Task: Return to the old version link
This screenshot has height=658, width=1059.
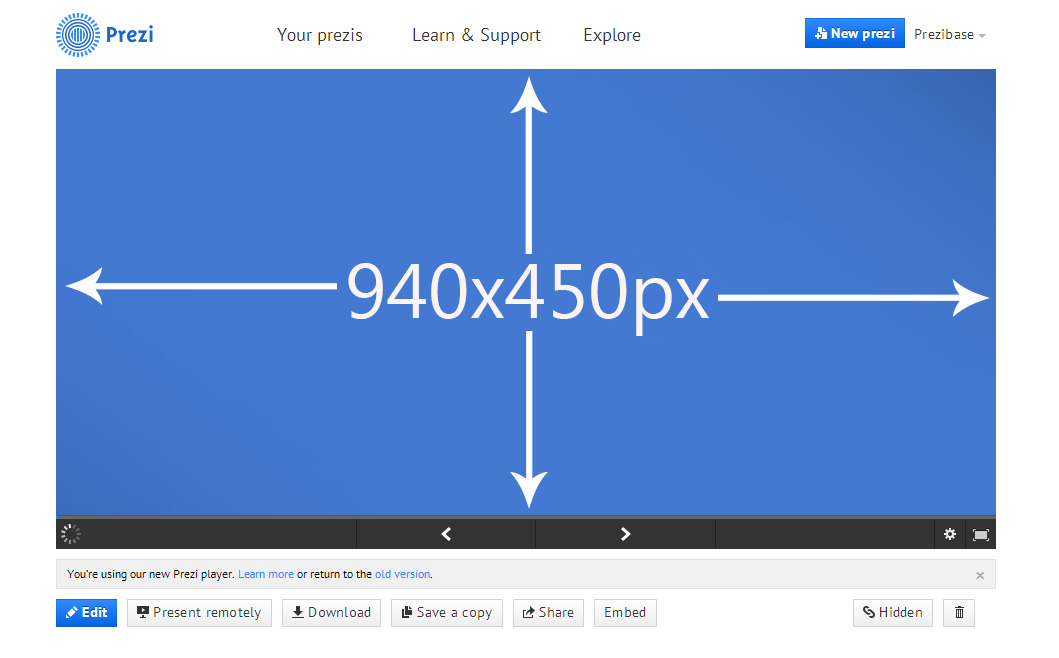Action: tap(403, 573)
